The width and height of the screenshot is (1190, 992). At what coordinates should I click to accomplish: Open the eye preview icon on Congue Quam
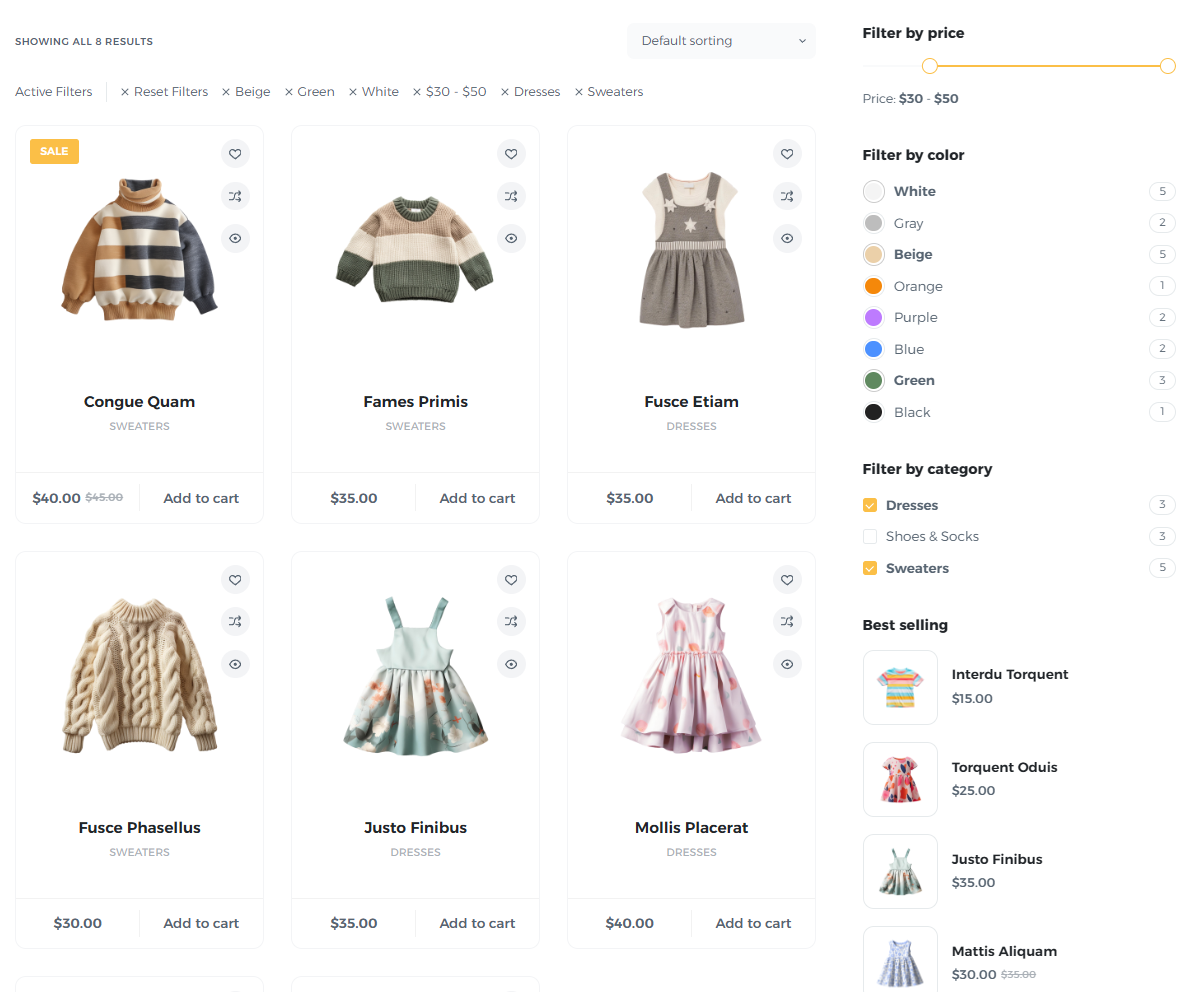(235, 238)
